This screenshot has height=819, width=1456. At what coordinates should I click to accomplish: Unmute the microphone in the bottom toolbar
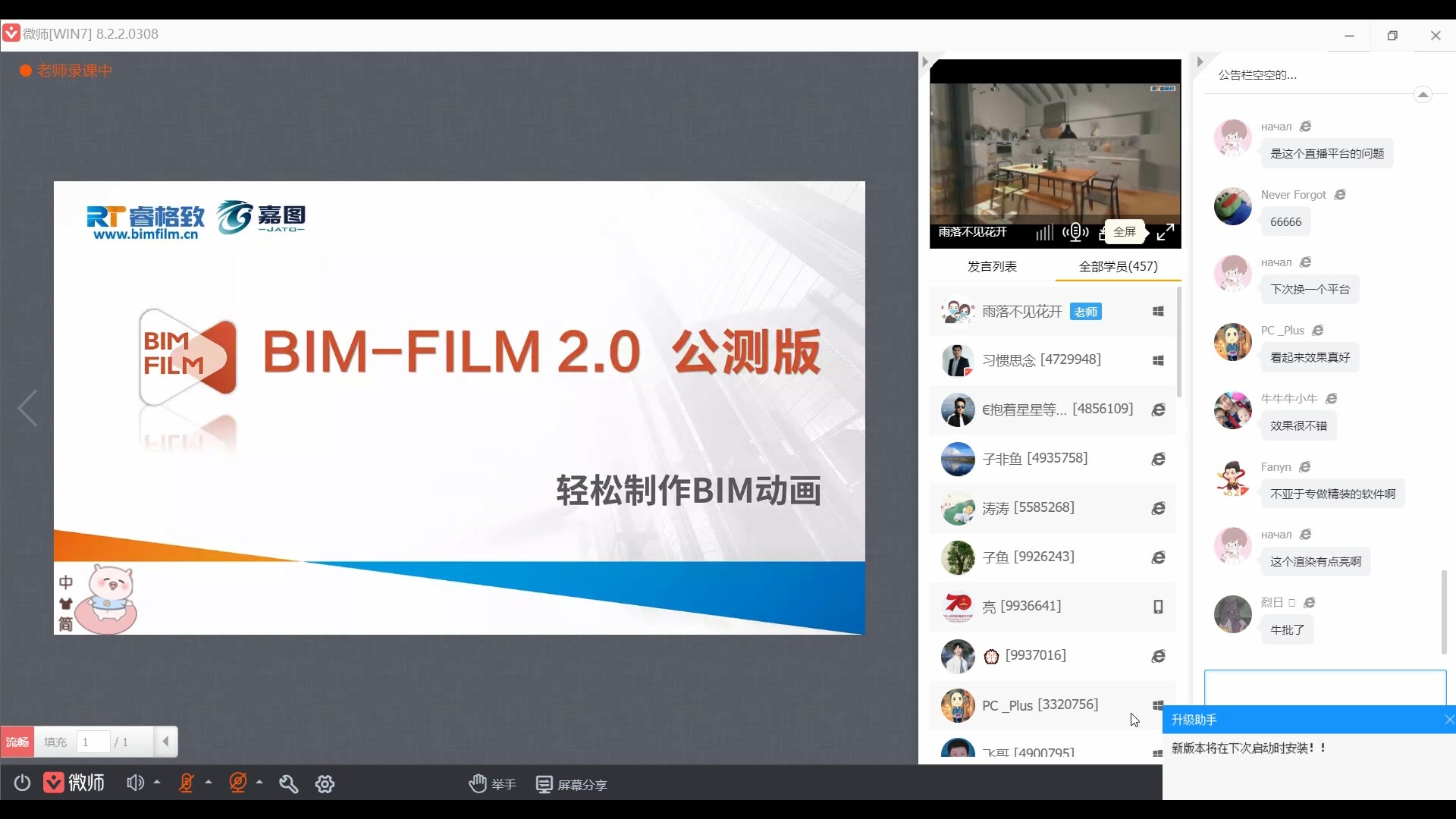click(x=187, y=783)
